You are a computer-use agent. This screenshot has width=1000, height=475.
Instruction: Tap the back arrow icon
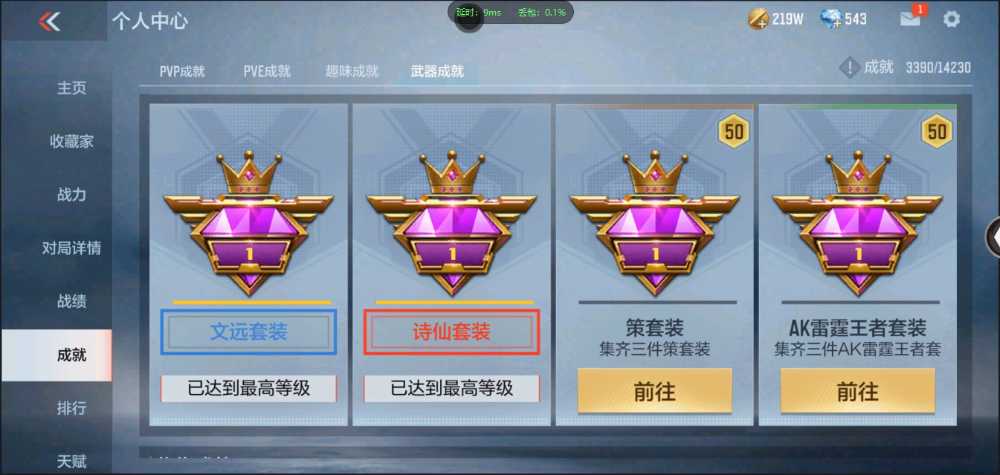click(x=49, y=21)
